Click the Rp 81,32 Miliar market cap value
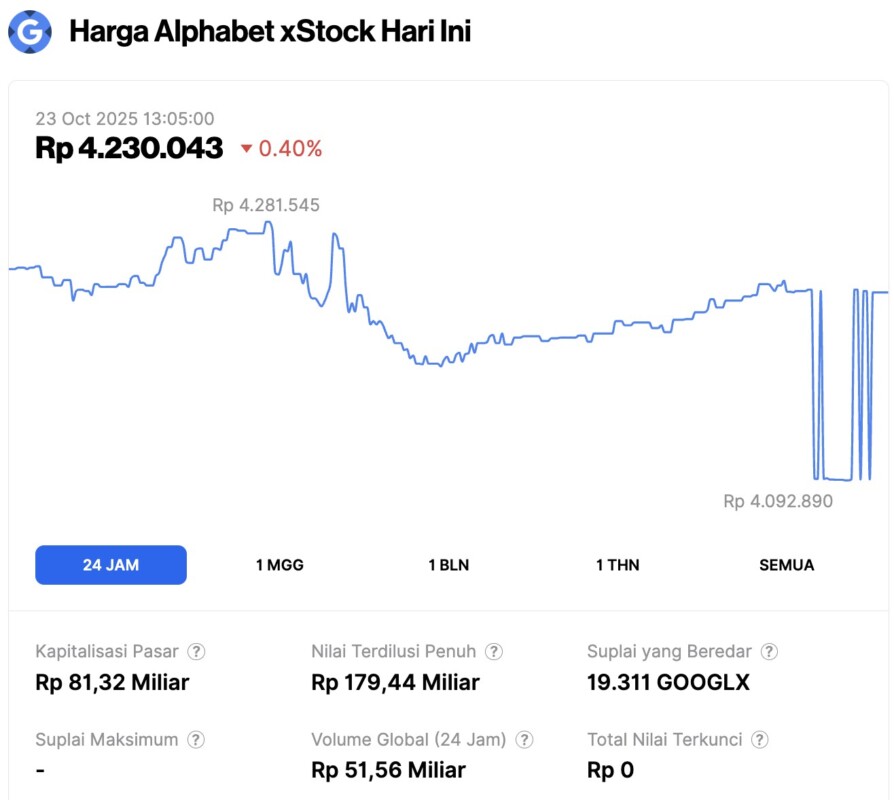 click(112, 683)
